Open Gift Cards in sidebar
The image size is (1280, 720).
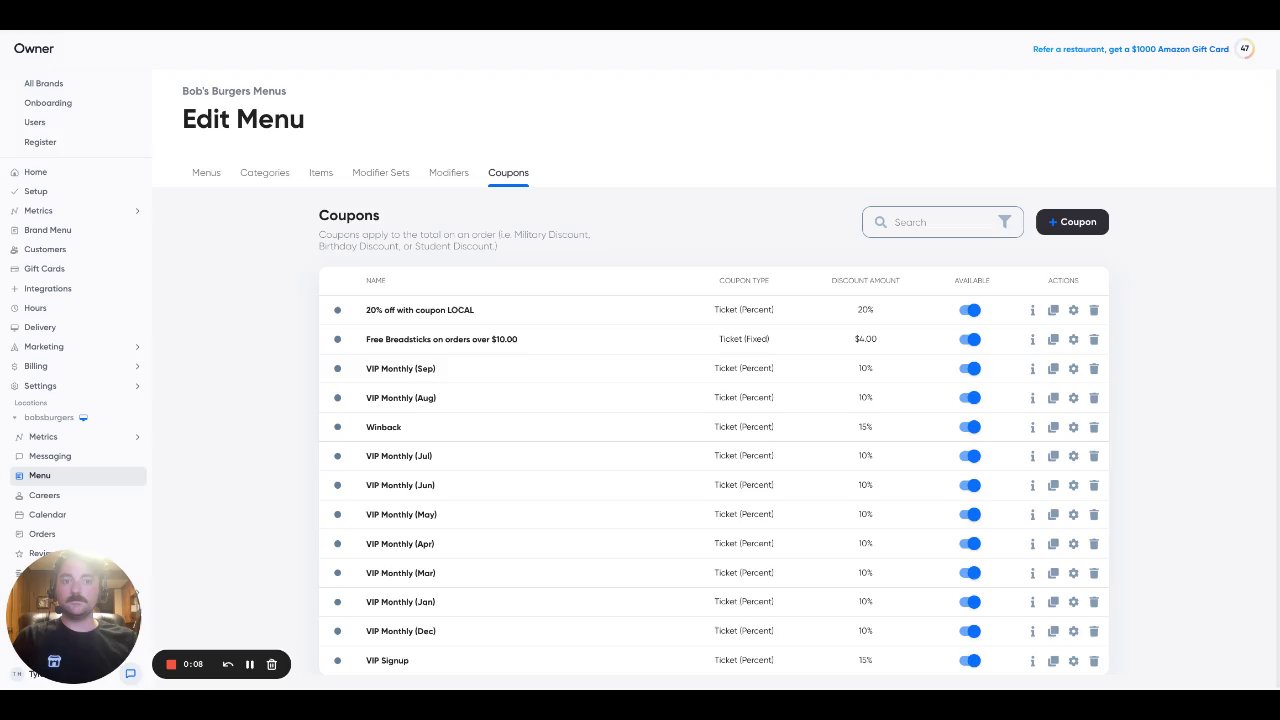pos(44,269)
